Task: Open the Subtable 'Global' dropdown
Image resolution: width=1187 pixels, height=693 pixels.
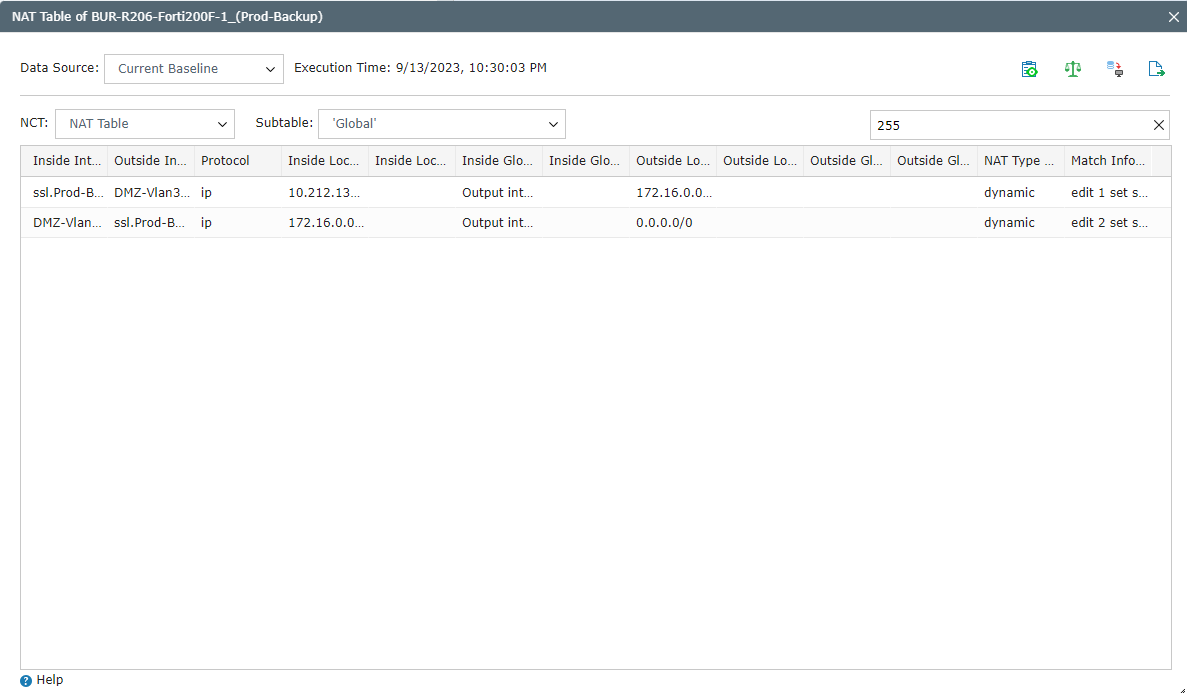Action: pyautogui.click(x=441, y=124)
